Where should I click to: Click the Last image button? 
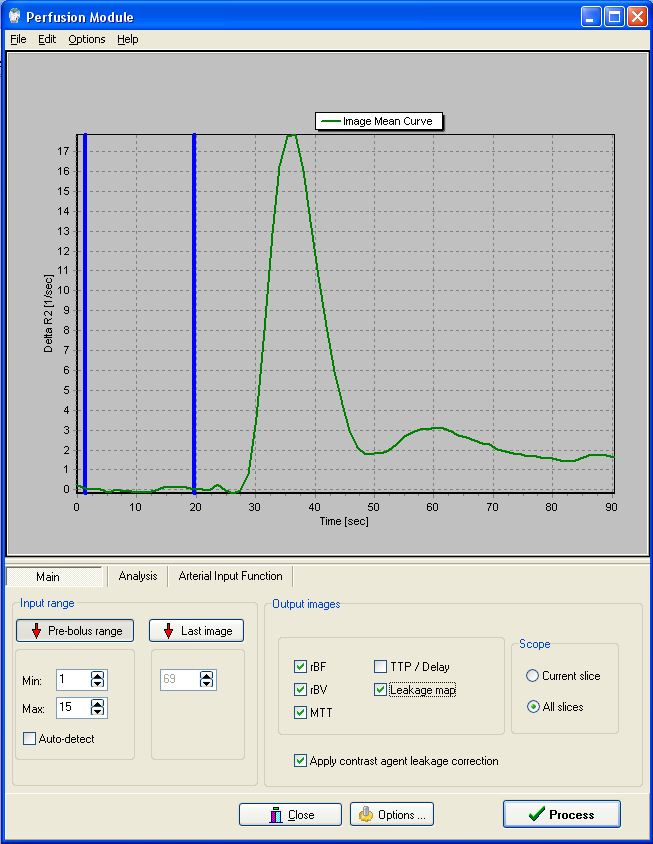(196, 630)
